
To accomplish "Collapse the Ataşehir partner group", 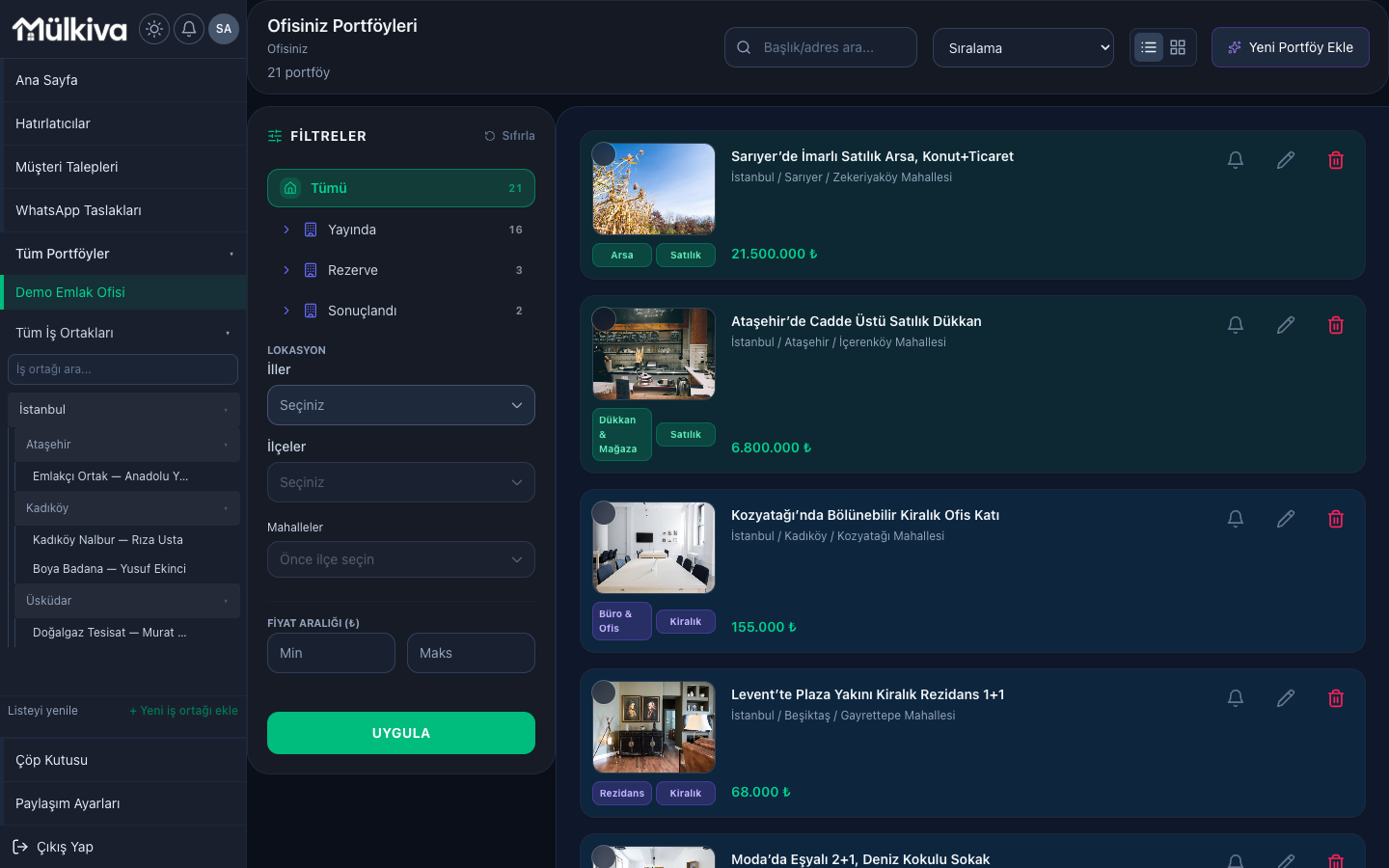I will point(226,445).
